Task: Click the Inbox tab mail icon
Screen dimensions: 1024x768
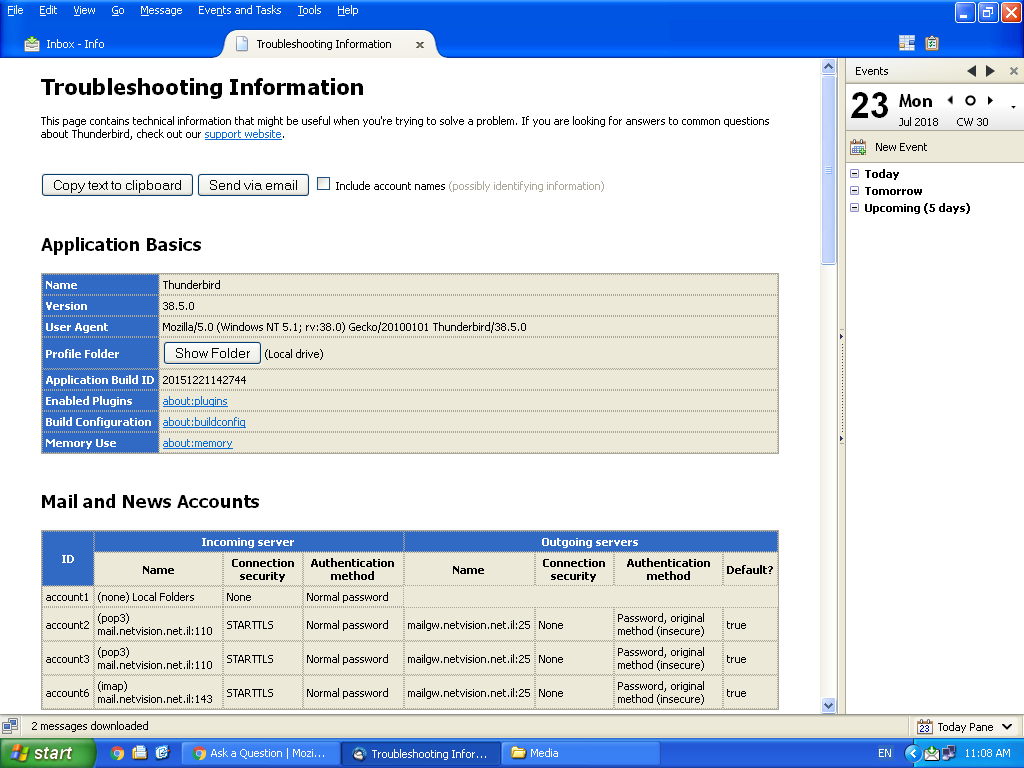Action: (x=32, y=44)
